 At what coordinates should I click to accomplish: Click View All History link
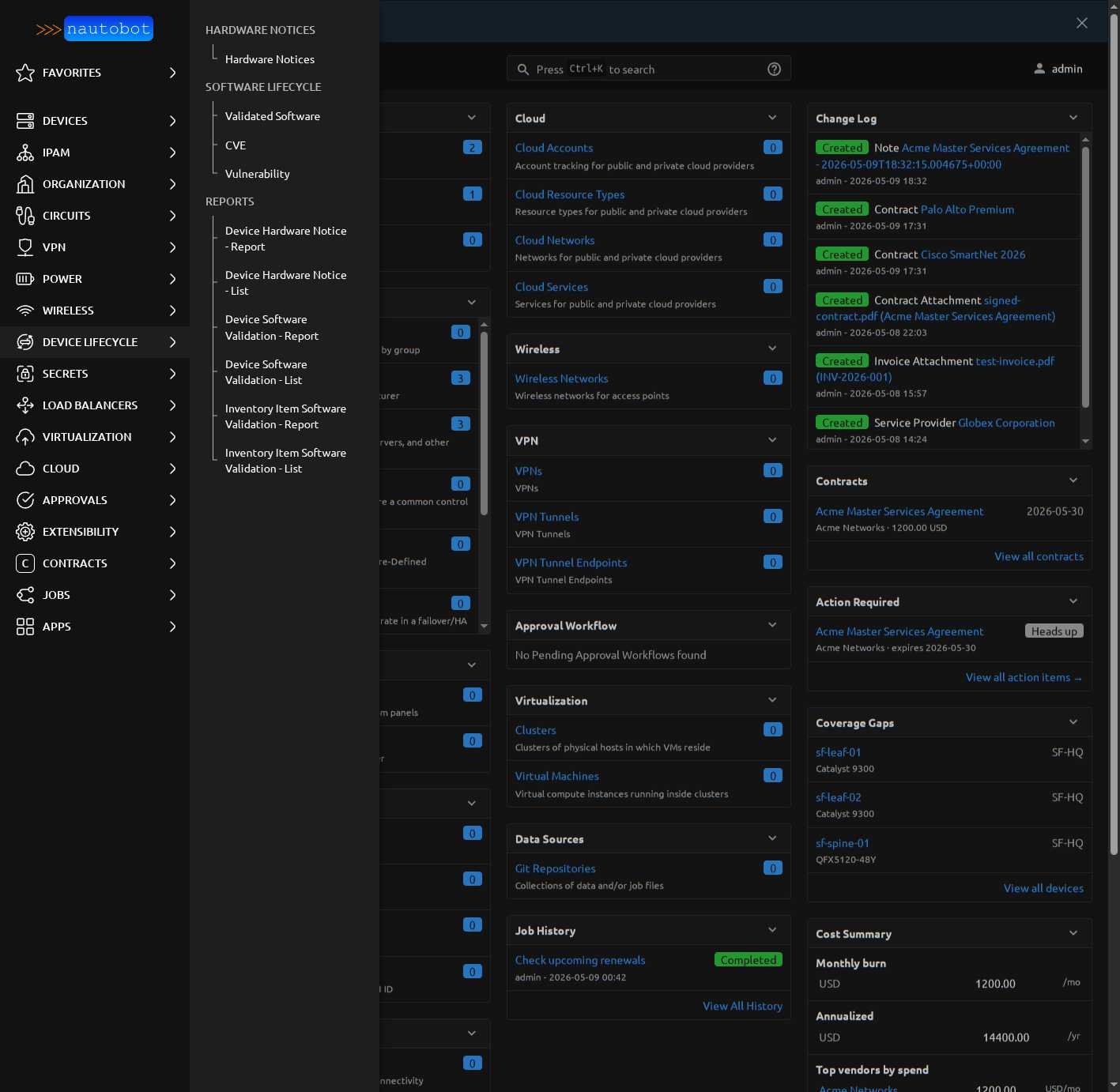point(743,1006)
